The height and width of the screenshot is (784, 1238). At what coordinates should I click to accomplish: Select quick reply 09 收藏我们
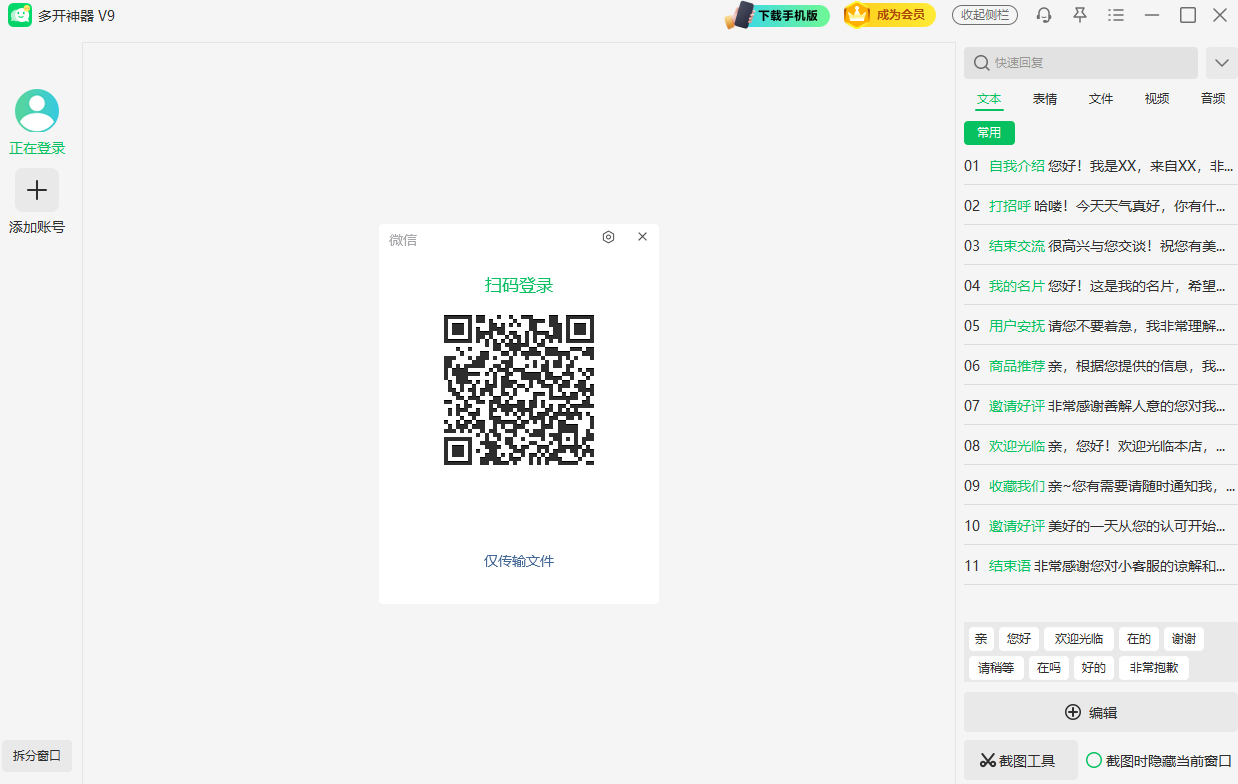(x=1101, y=486)
